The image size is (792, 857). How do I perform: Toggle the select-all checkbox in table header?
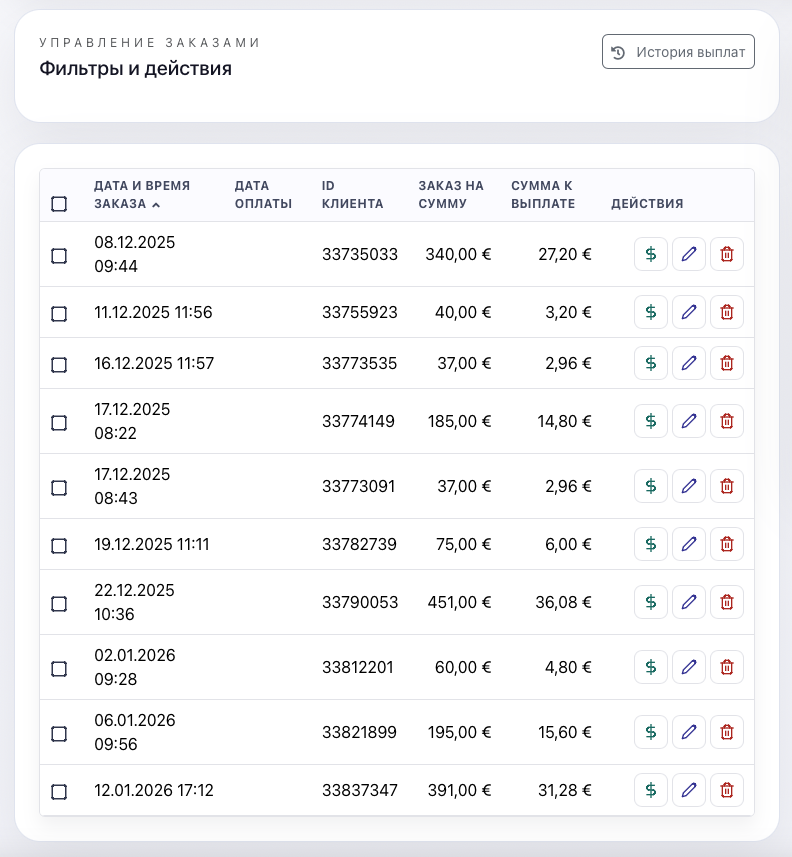pyautogui.click(x=59, y=204)
